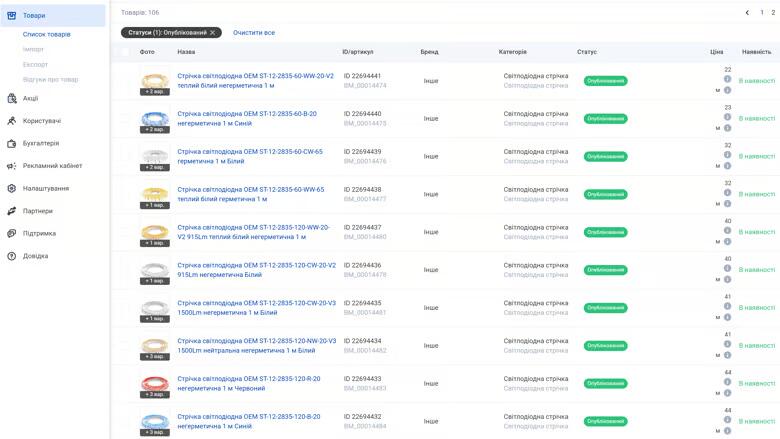
Task: Remove the Опублікований status filter chip
Action: [214, 33]
